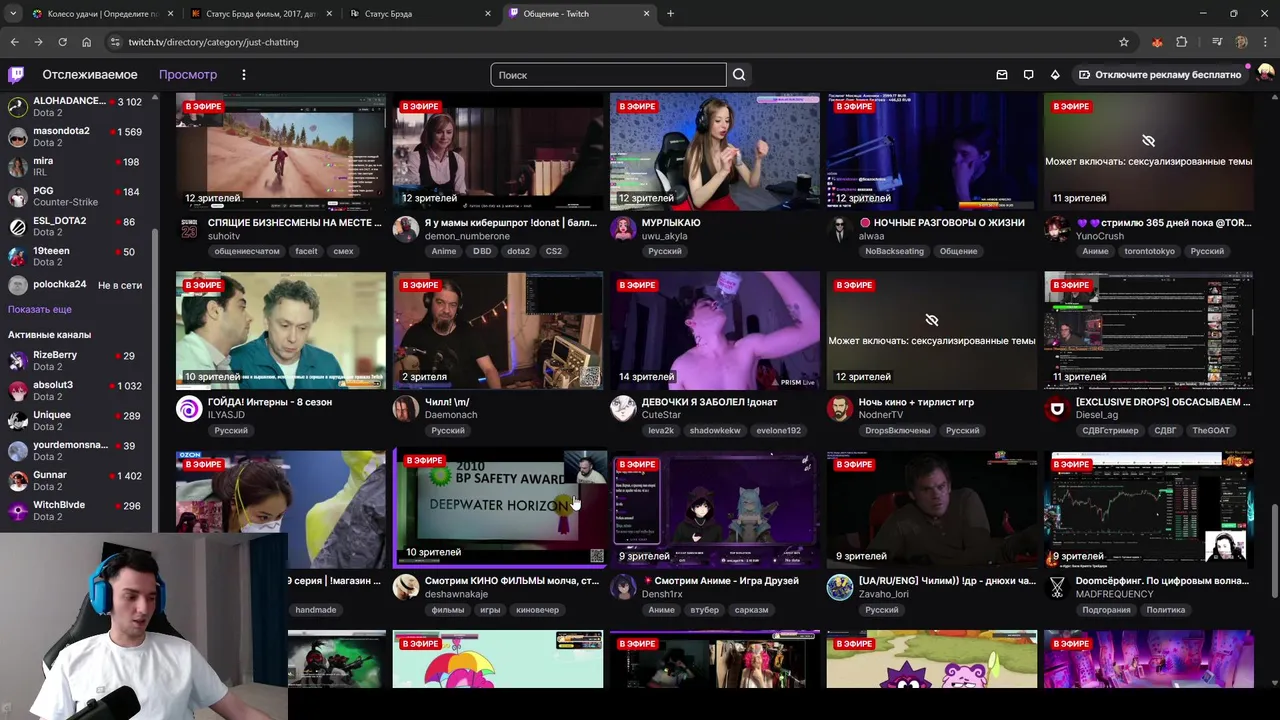1280x720 pixels.
Task: Open ESL_DOTA2 channel in sidebar
Action: (x=77, y=227)
